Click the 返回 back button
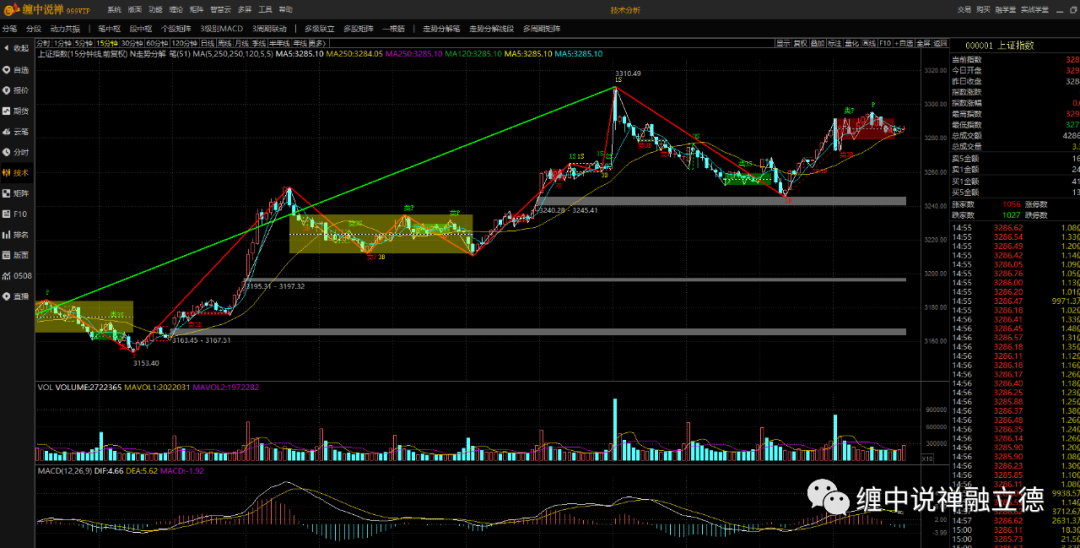This screenshot has height=548, width=1080. pyautogui.click(x=941, y=43)
